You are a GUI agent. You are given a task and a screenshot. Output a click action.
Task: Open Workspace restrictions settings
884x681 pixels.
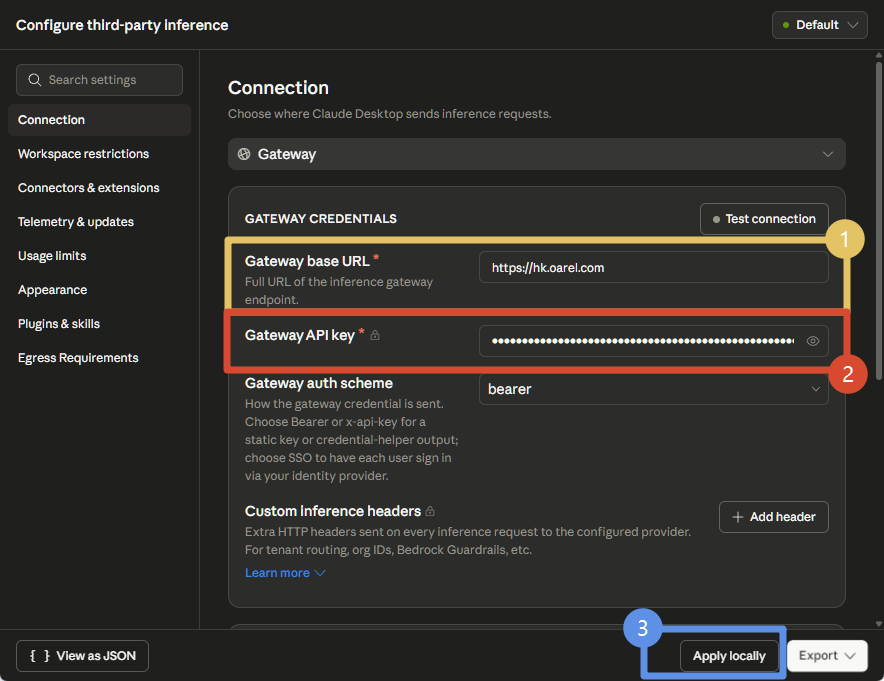83,154
